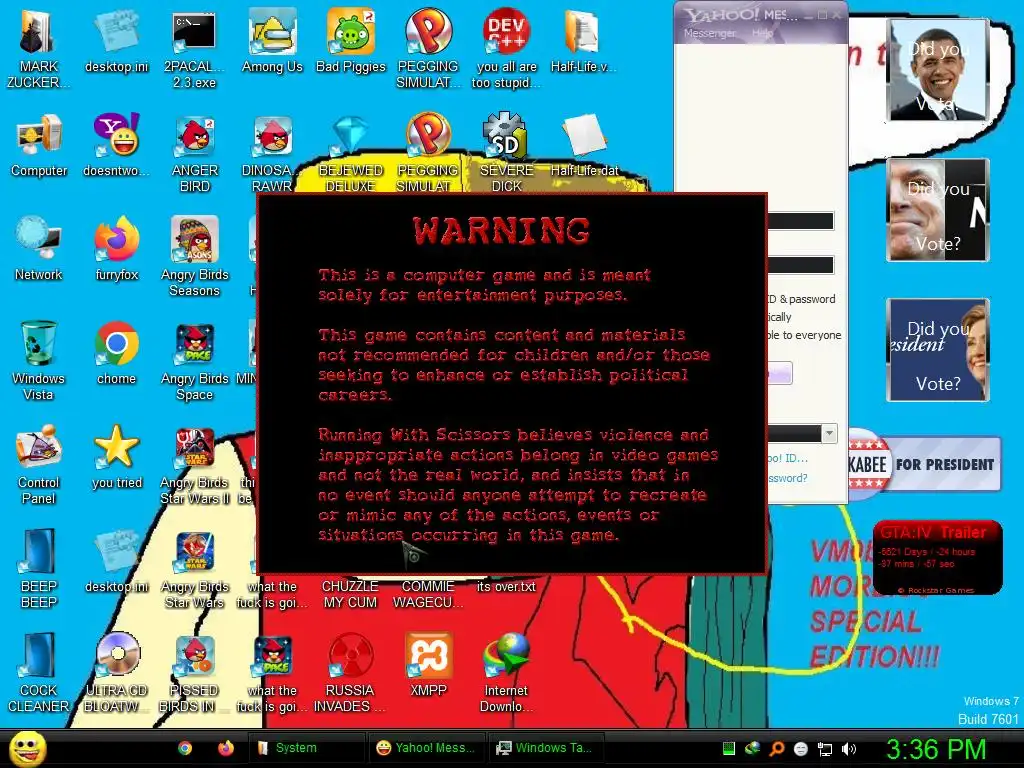Viewport: 1024px width, 768px height.
Task: Click the password field in Yahoo! Messenger
Action: click(x=801, y=264)
